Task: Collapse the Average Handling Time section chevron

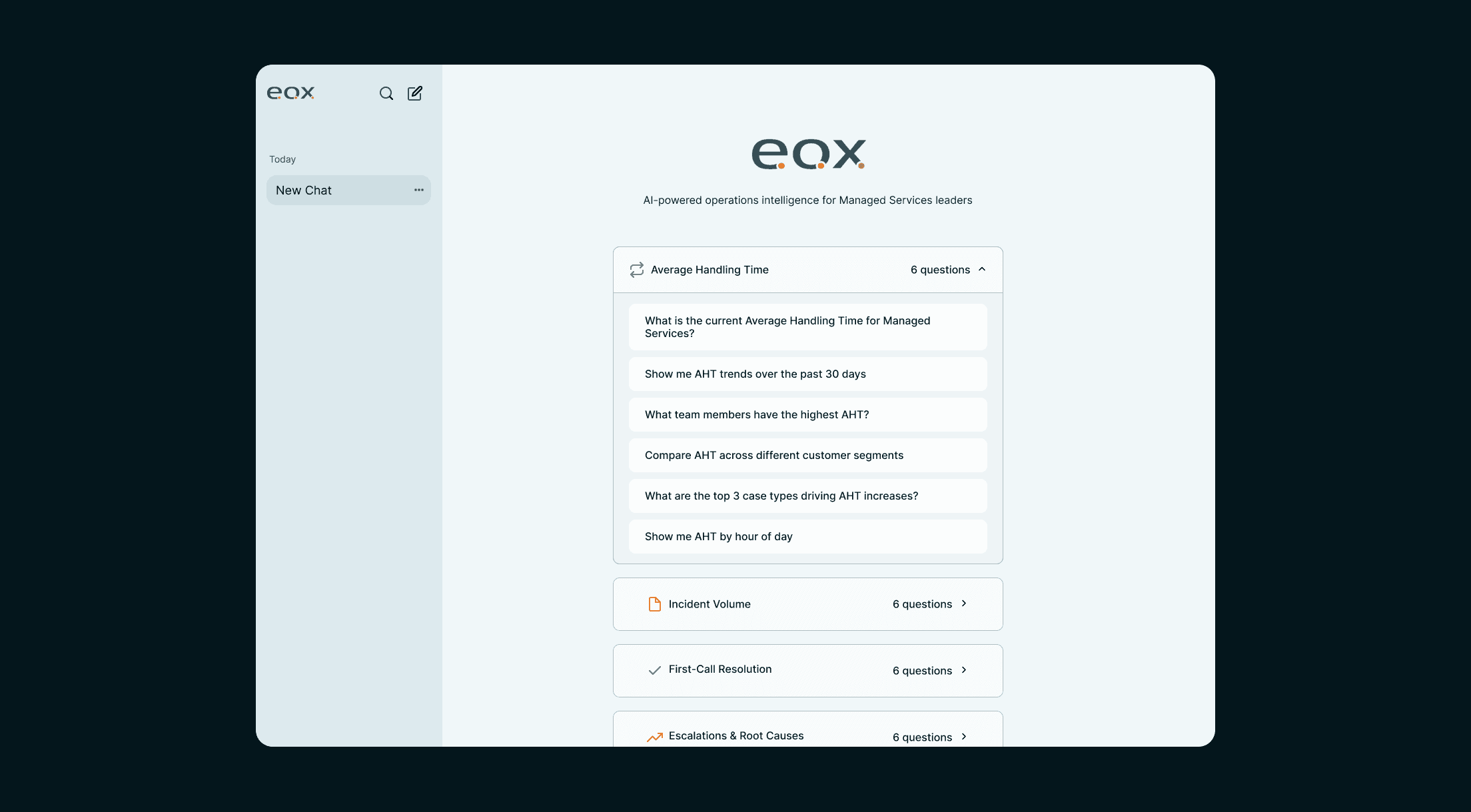Action: point(982,269)
